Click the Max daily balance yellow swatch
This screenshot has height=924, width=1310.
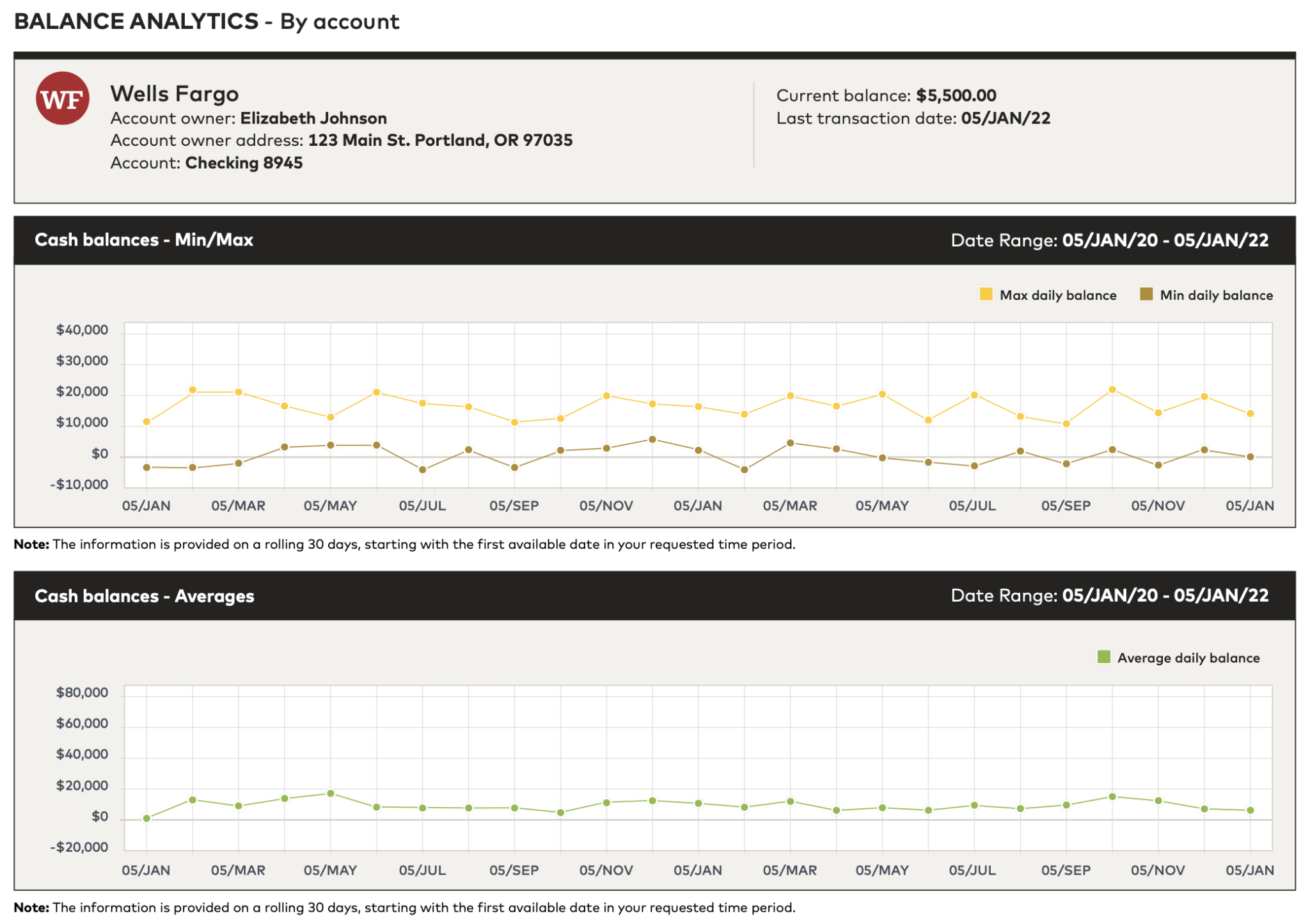point(986,294)
